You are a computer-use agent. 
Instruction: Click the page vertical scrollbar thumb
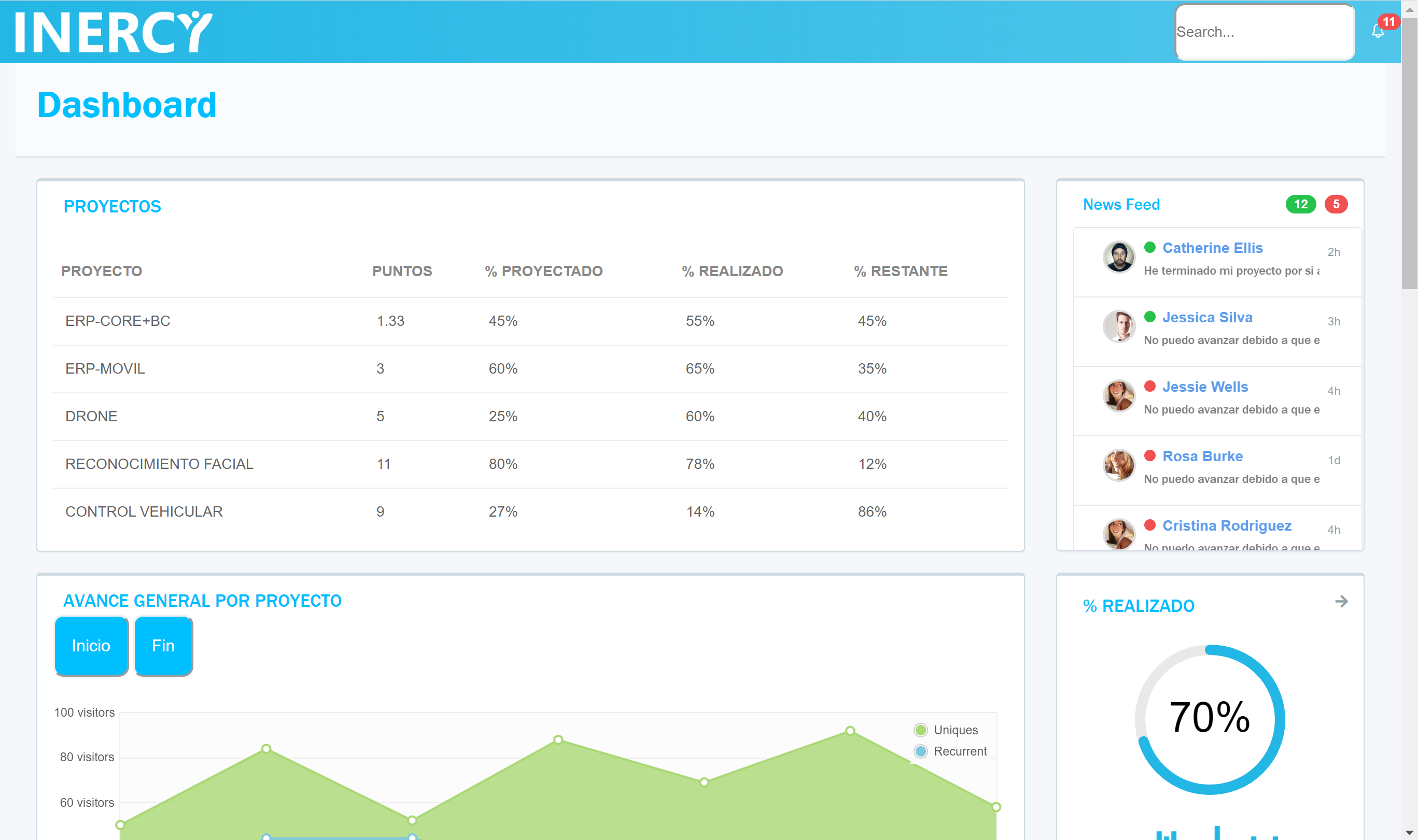click(x=1409, y=153)
